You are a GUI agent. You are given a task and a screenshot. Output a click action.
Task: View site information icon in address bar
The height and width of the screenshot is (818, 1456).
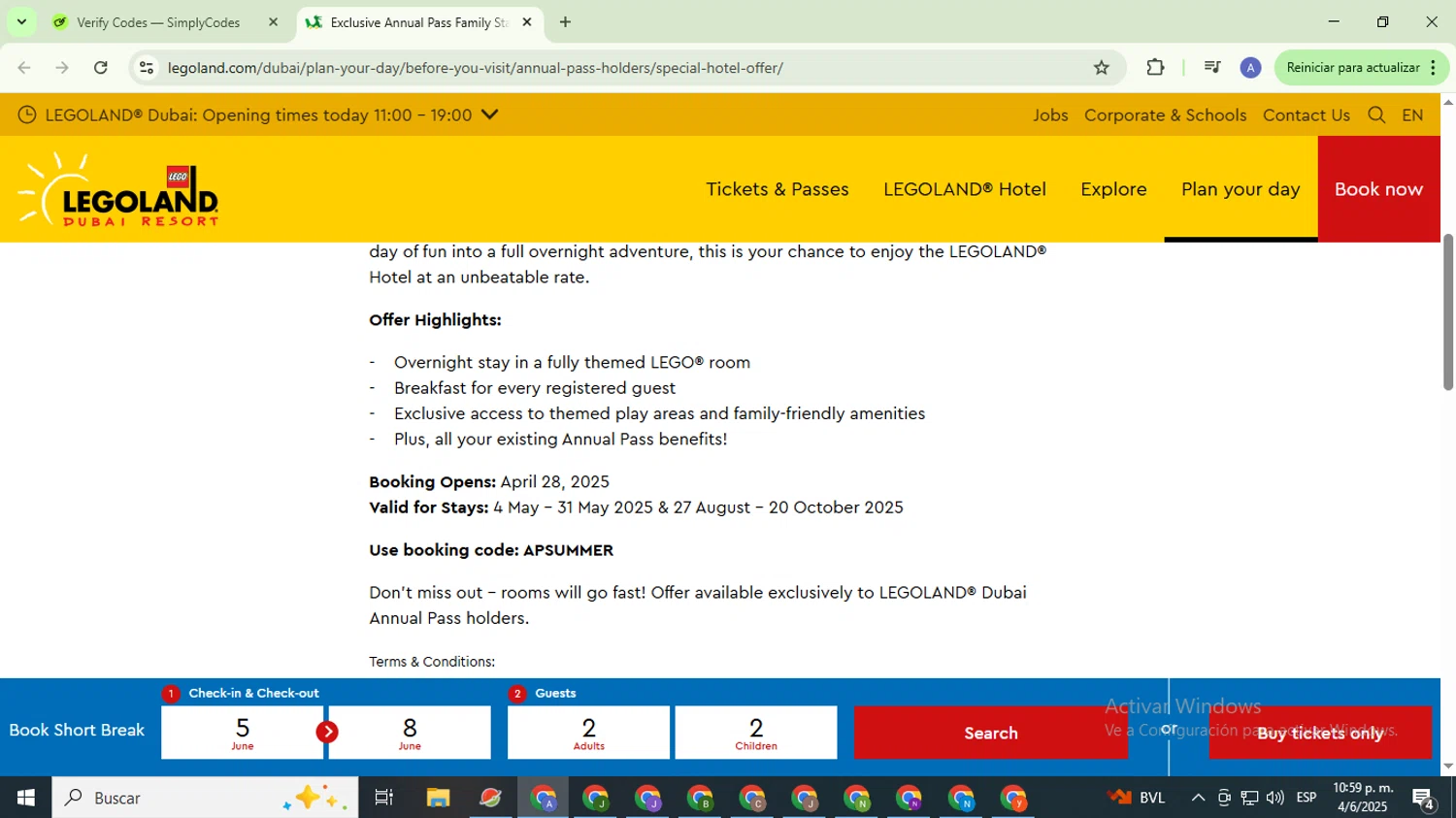[147, 68]
